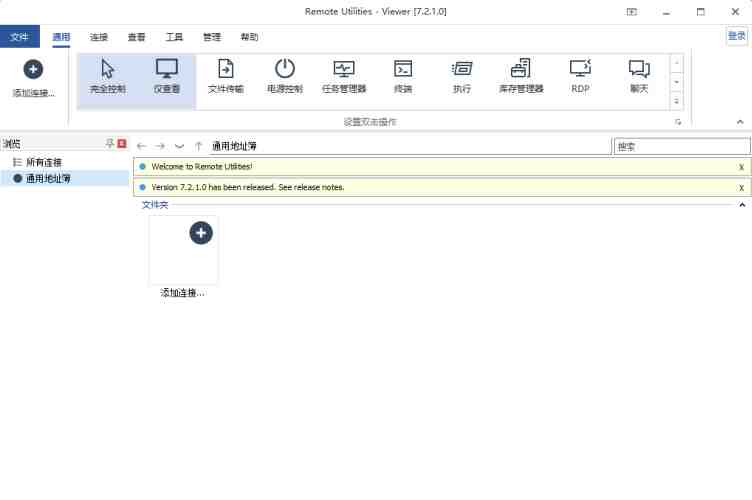Click the 文件夹 group header label
752x500 pixels.
[x=155, y=205]
